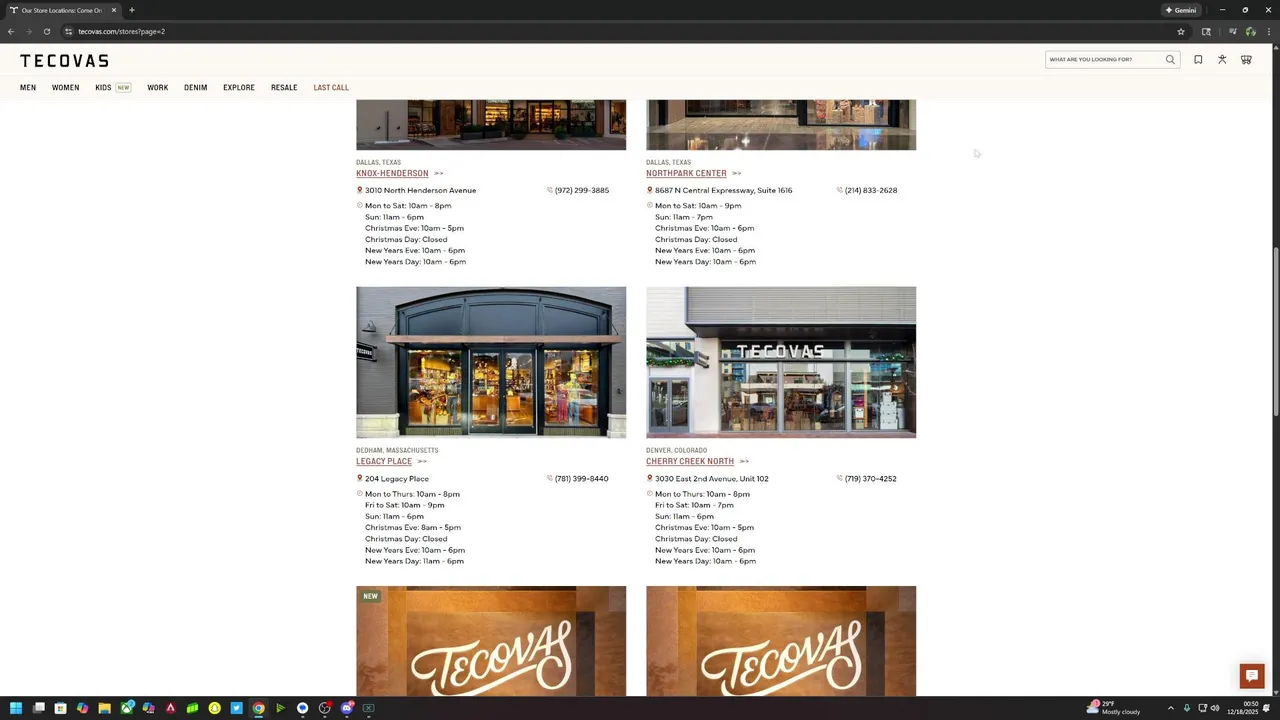Image resolution: width=1280 pixels, height=720 pixels.
Task: Click the TECOVAS logo in the site header
Action: 64,61
